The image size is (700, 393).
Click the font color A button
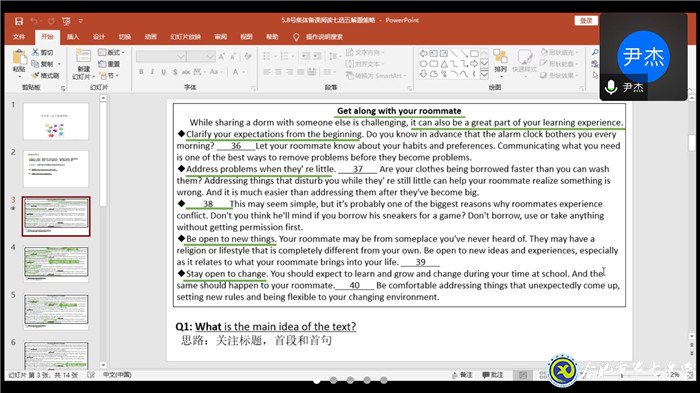pos(235,72)
